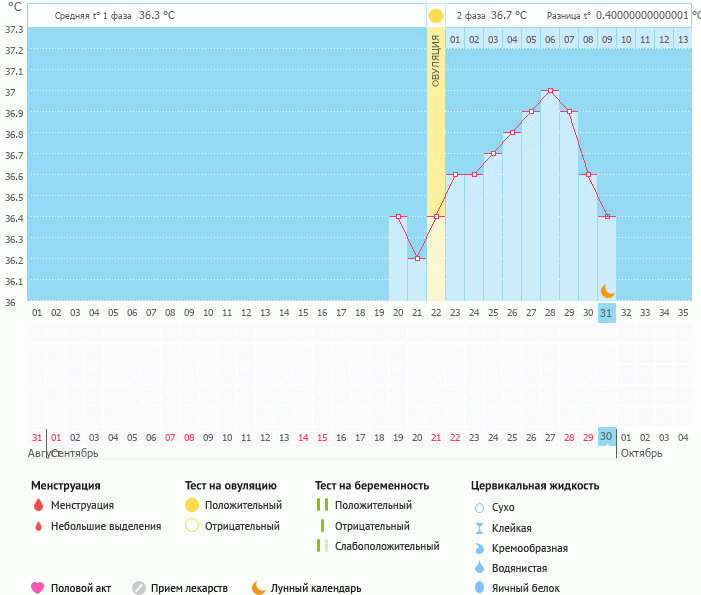
Task: Click the Клейкая cervical fluid icon
Action: [479, 528]
